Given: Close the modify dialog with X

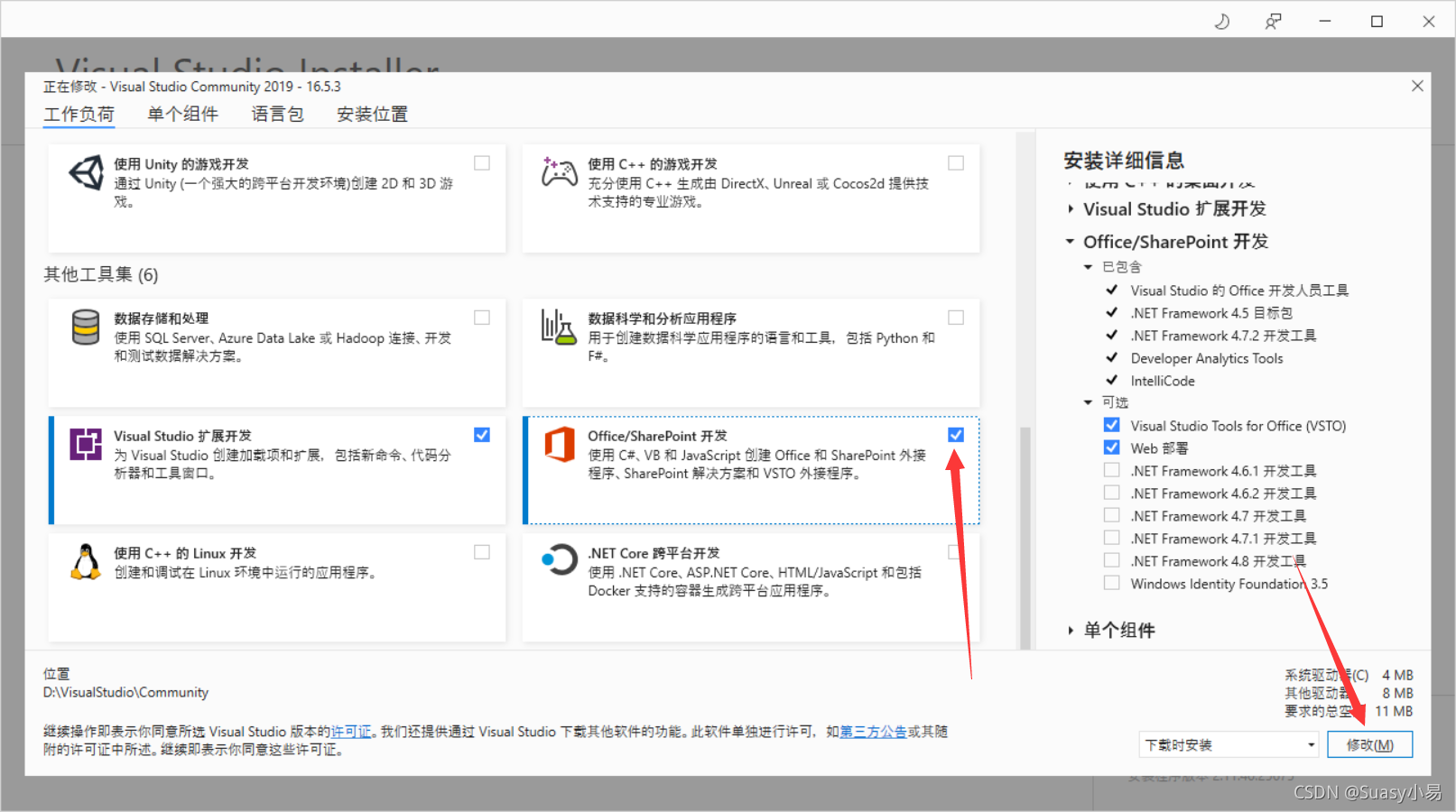Looking at the screenshot, I should (1417, 86).
